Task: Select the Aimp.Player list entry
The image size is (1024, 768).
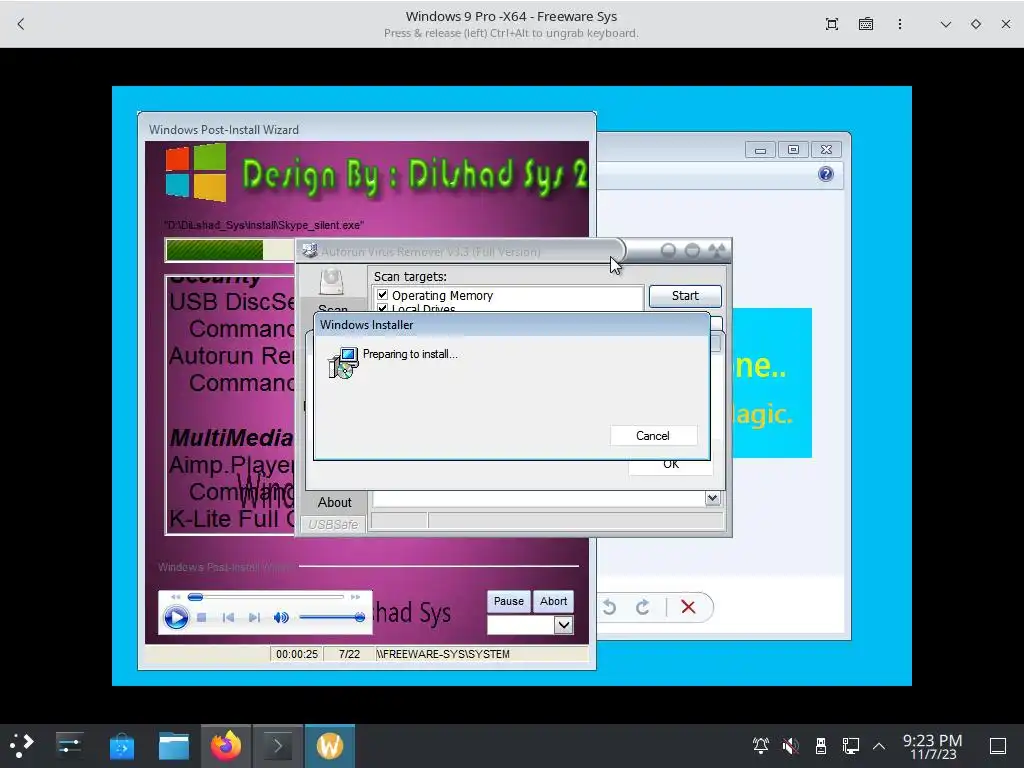Action: point(231,465)
